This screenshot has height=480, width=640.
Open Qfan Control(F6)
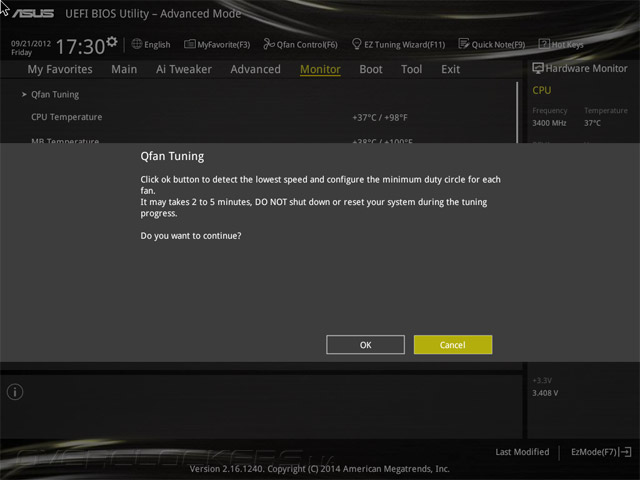point(307,44)
